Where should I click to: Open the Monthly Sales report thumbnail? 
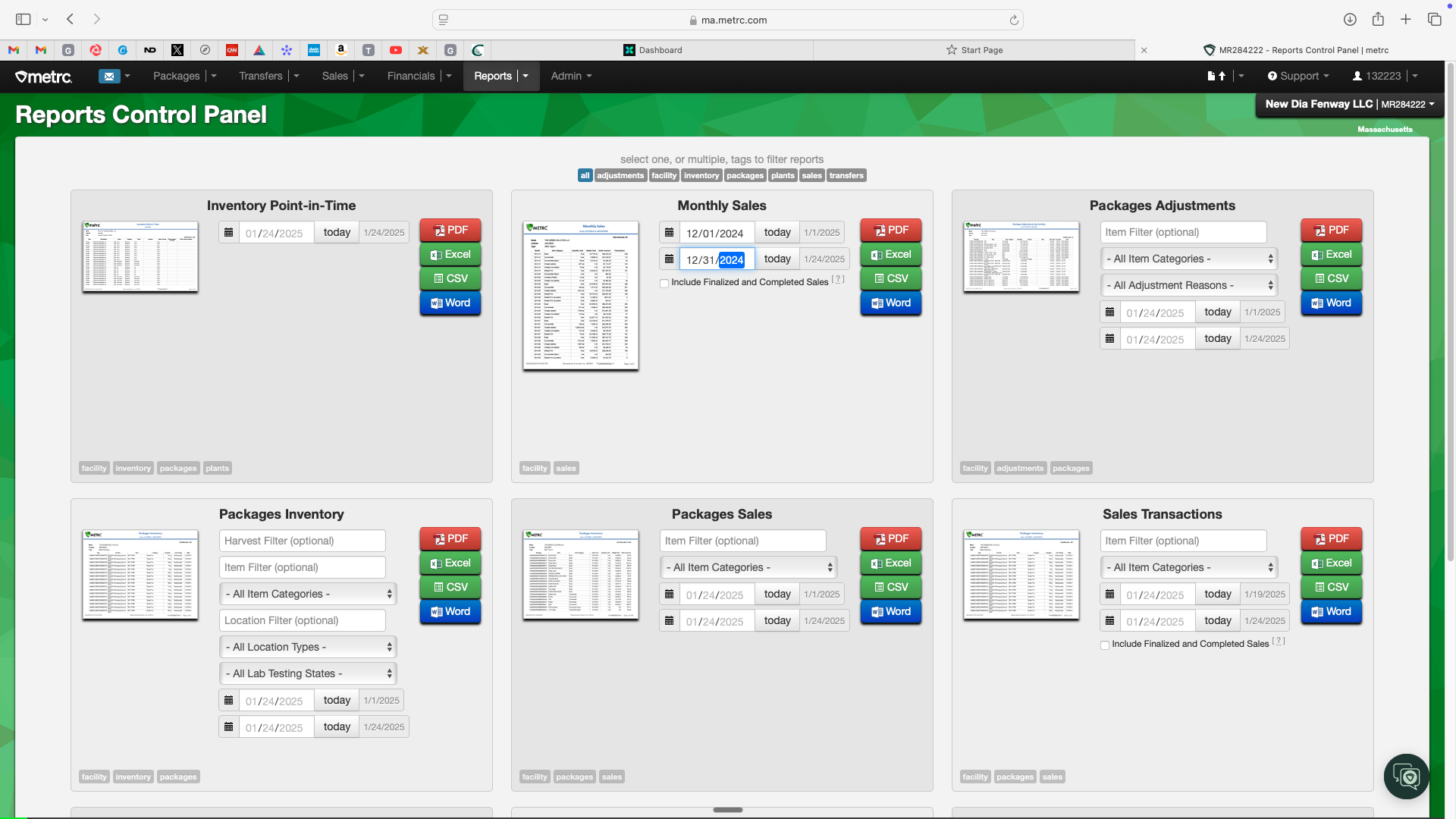pos(581,296)
